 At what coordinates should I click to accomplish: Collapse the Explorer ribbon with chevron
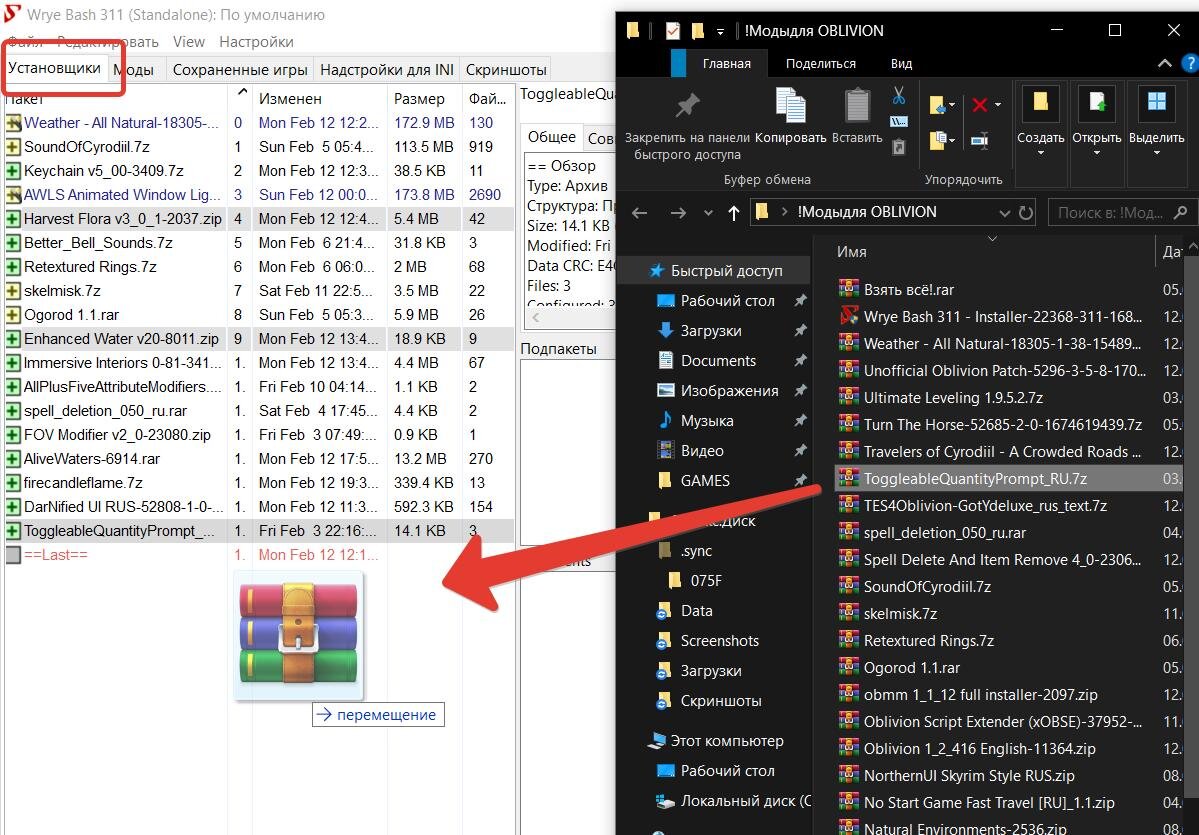point(1165,63)
